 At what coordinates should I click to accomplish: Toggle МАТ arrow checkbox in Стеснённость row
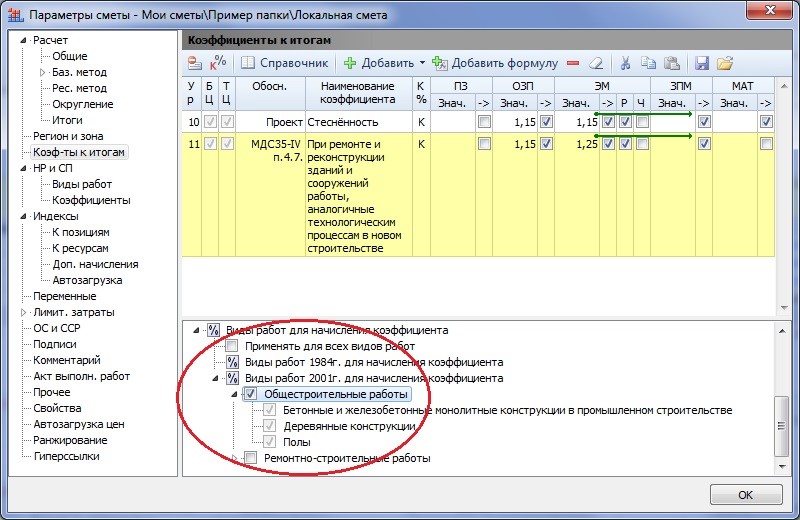coord(766,121)
